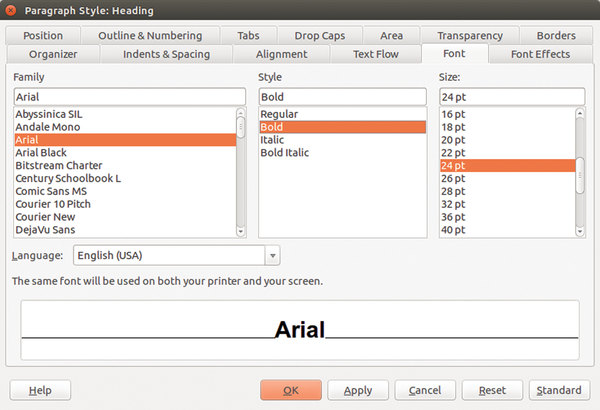Select the Font tab
Image resolution: width=600 pixels, height=410 pixels.
point(455,54)
